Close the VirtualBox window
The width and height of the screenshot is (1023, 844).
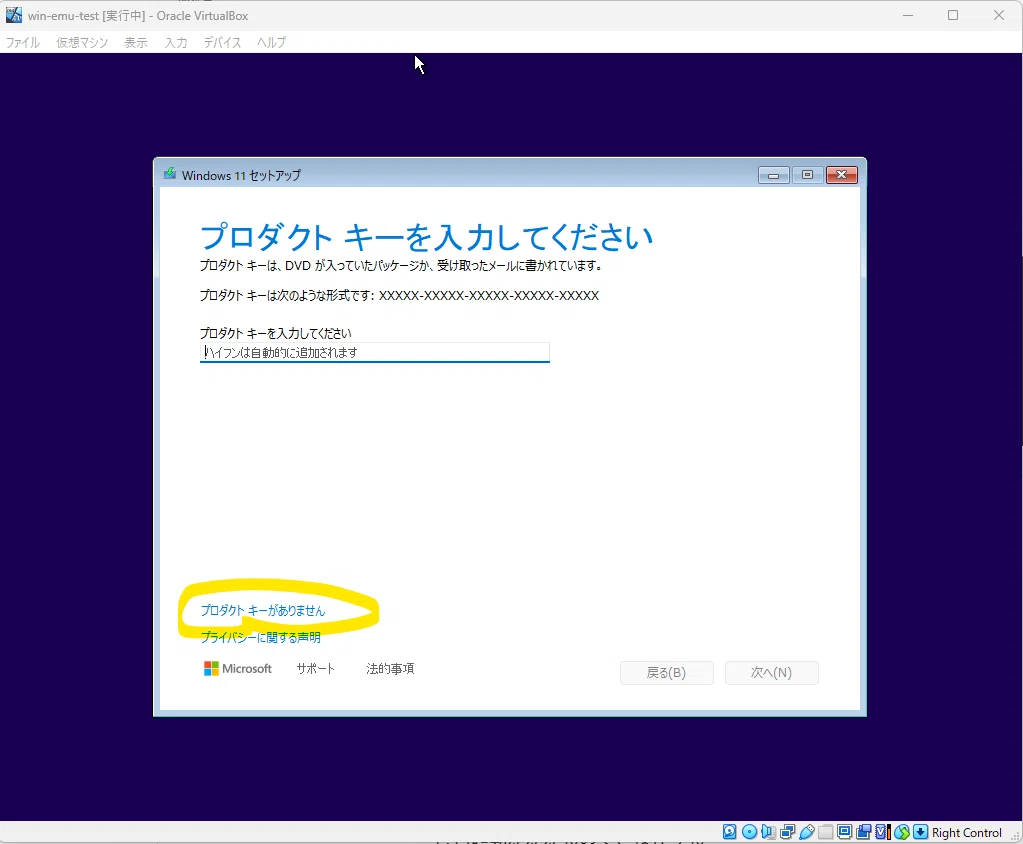pos(999,15)
